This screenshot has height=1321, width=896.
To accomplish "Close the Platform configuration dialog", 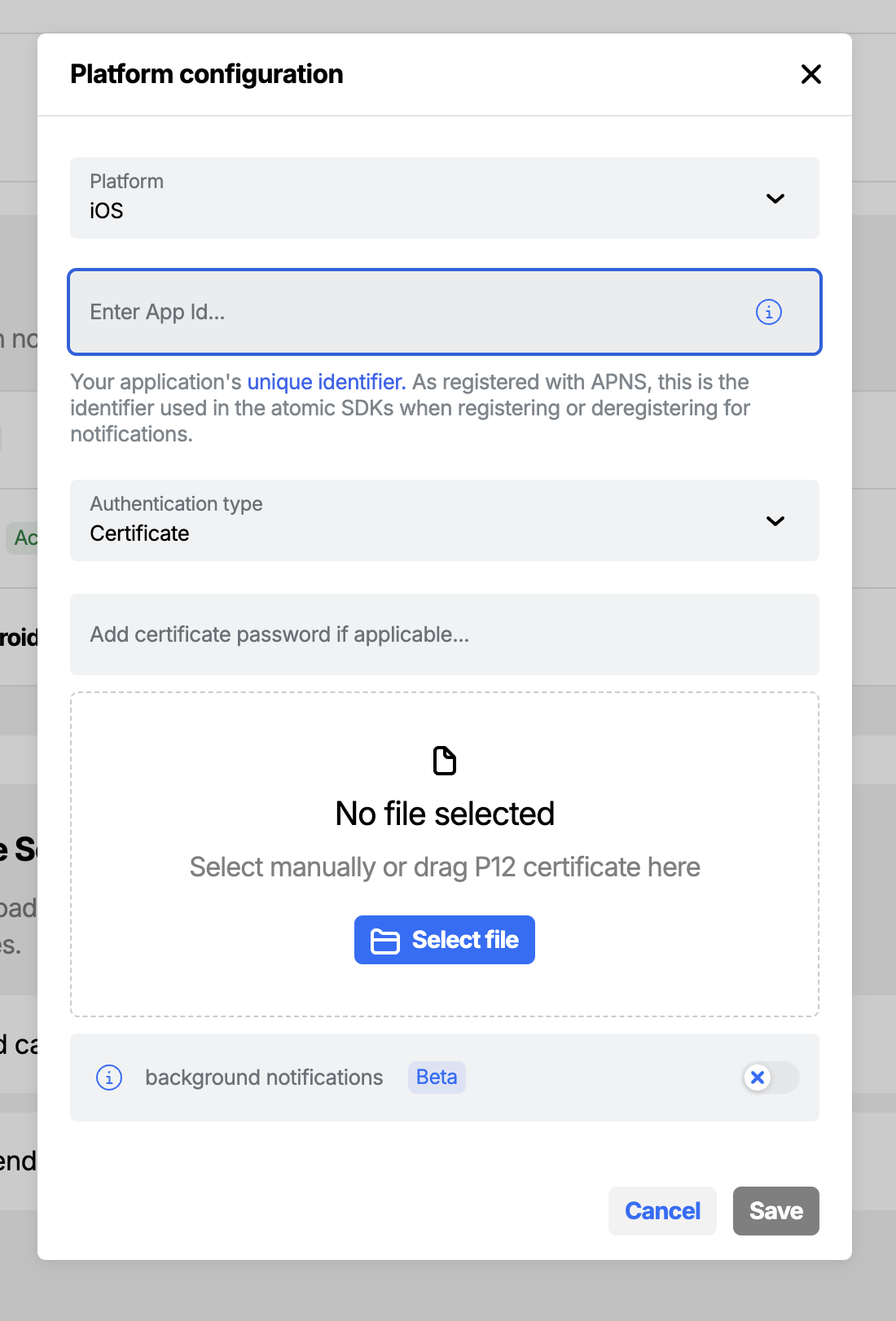I will 810,74.
